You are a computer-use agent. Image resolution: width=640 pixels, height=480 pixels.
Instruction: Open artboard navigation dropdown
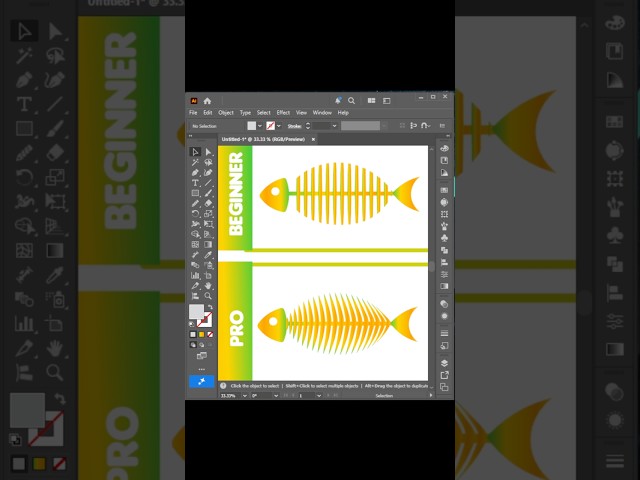(319, 396)
